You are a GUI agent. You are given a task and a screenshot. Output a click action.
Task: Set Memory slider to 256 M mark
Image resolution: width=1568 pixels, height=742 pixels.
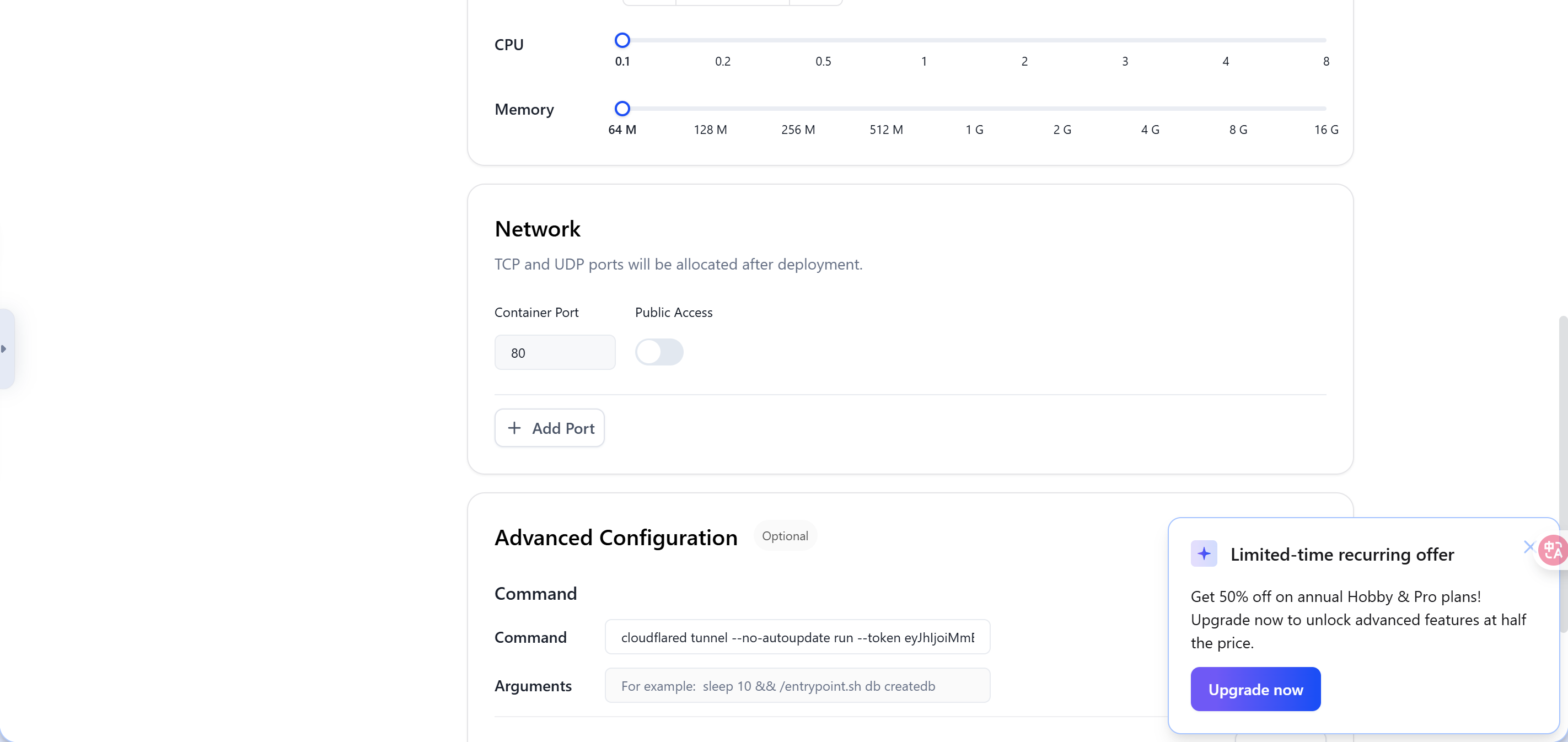798,109
